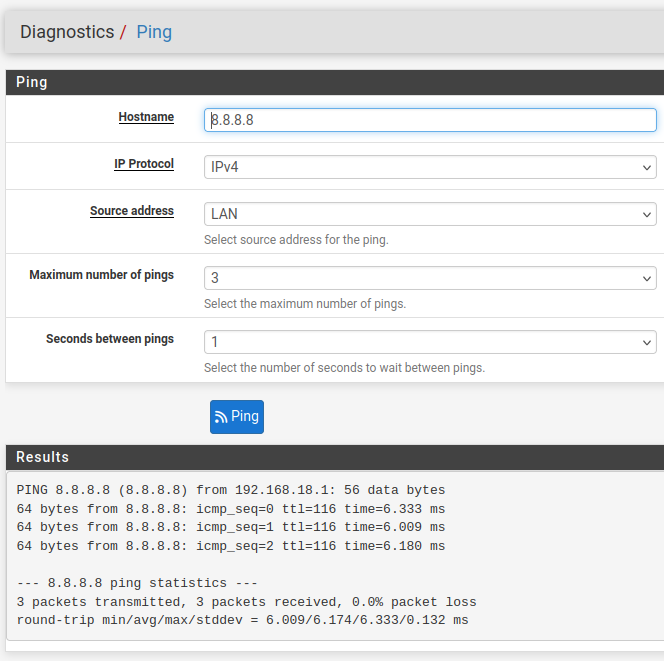The width and height of the screenshot is (664, 661).
Task: Open the IP Protocol dropdown showing IPv4
Action: 430,167
